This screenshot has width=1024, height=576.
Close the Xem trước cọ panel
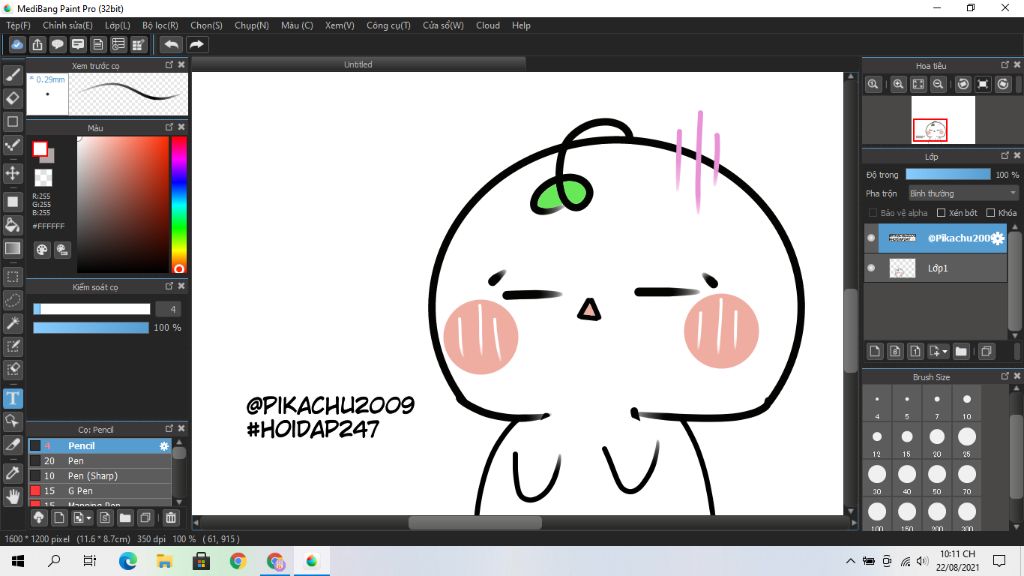point(182,65)
